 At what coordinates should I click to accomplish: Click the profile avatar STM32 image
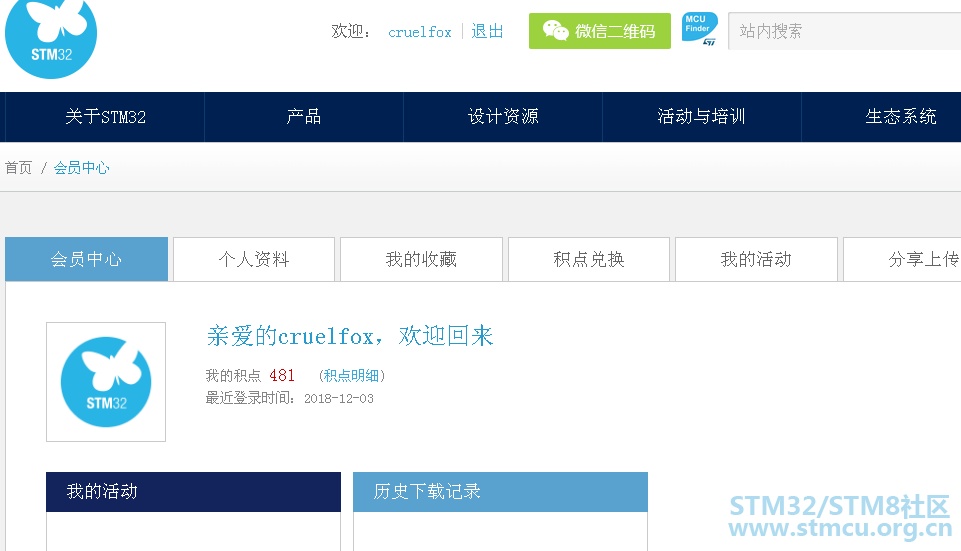[106, 382]
